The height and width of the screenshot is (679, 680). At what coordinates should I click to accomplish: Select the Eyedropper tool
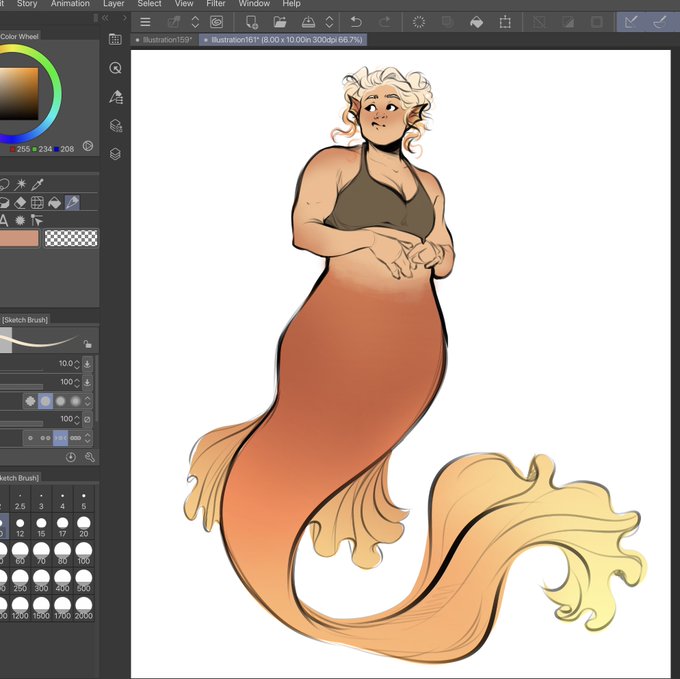click(37, 184)
